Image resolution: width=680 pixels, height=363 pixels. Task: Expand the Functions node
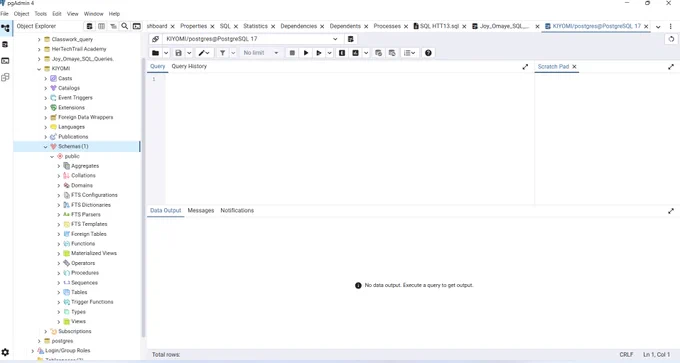59,244
